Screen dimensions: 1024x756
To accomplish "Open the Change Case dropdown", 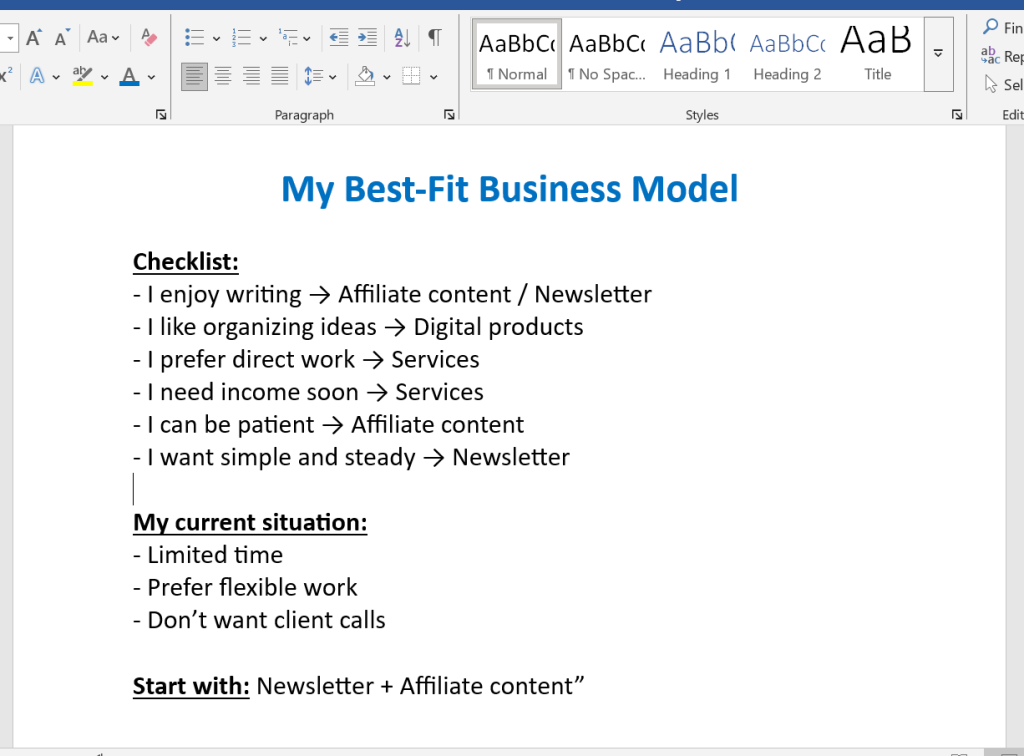I will 98,36.
